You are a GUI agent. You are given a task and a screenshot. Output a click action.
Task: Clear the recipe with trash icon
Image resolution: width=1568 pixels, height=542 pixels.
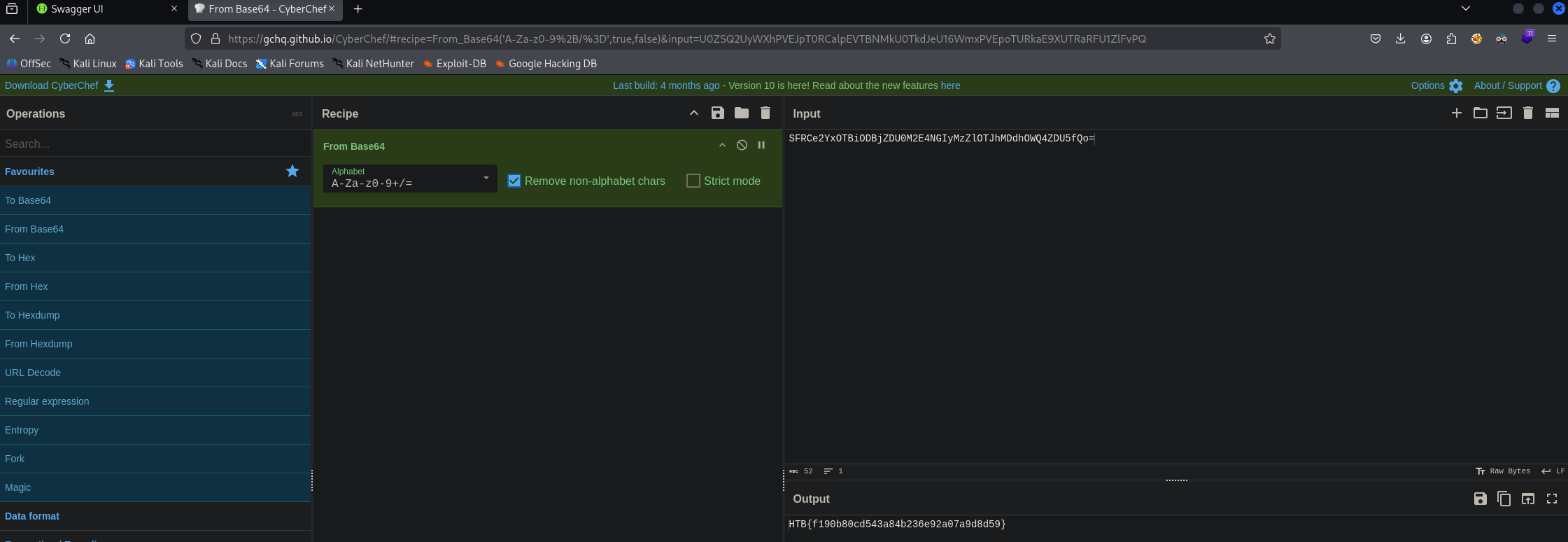[765, 113]
